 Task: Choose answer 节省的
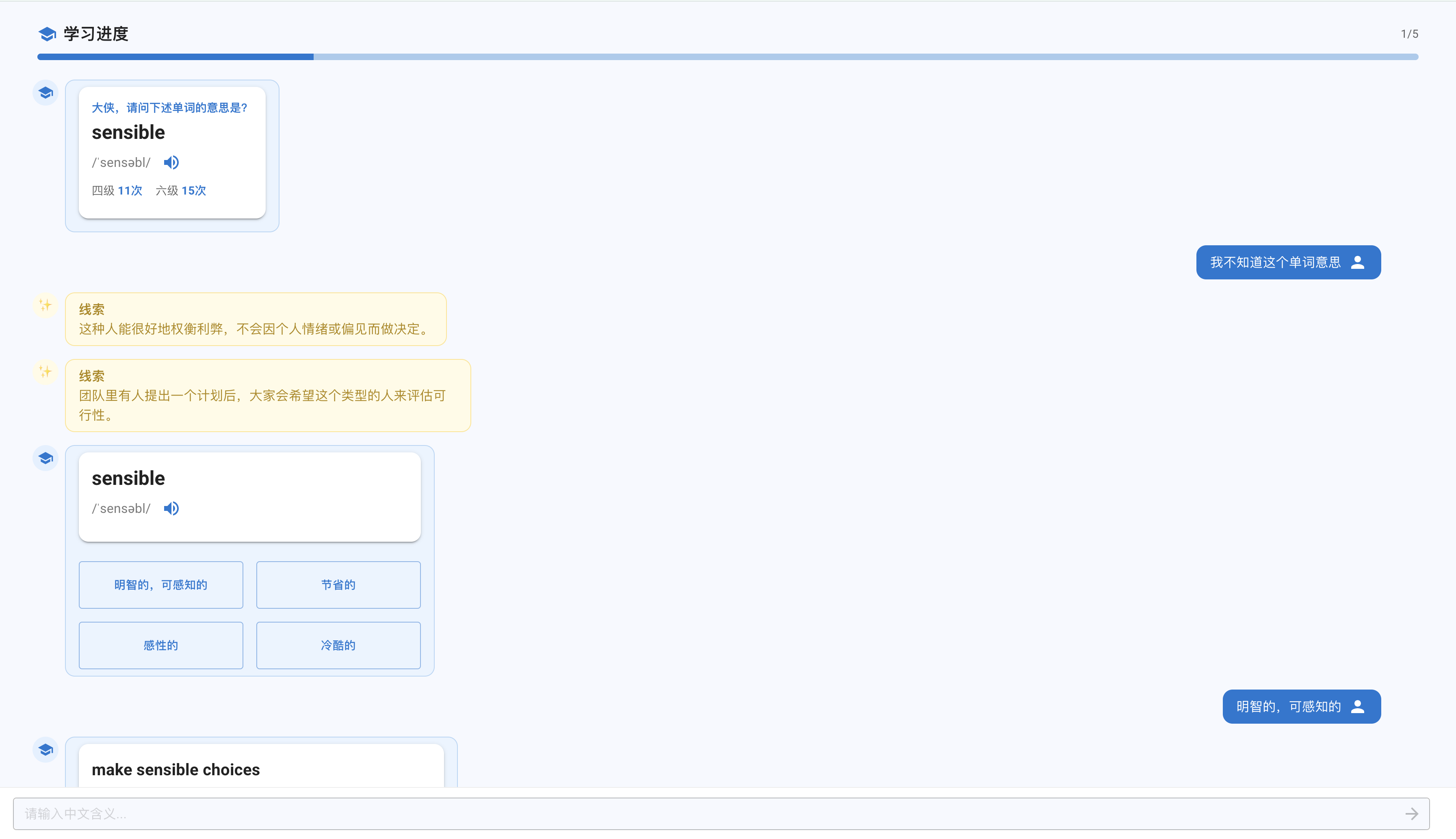point(338,585)
